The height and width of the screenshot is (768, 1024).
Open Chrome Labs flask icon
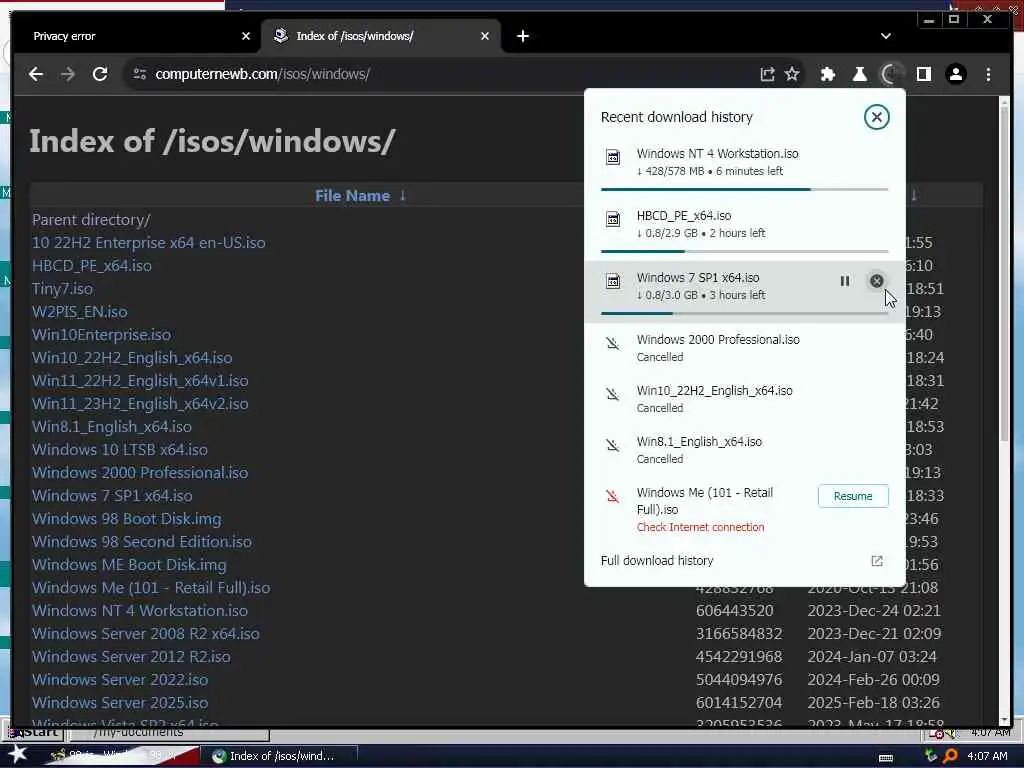point(859,74)
